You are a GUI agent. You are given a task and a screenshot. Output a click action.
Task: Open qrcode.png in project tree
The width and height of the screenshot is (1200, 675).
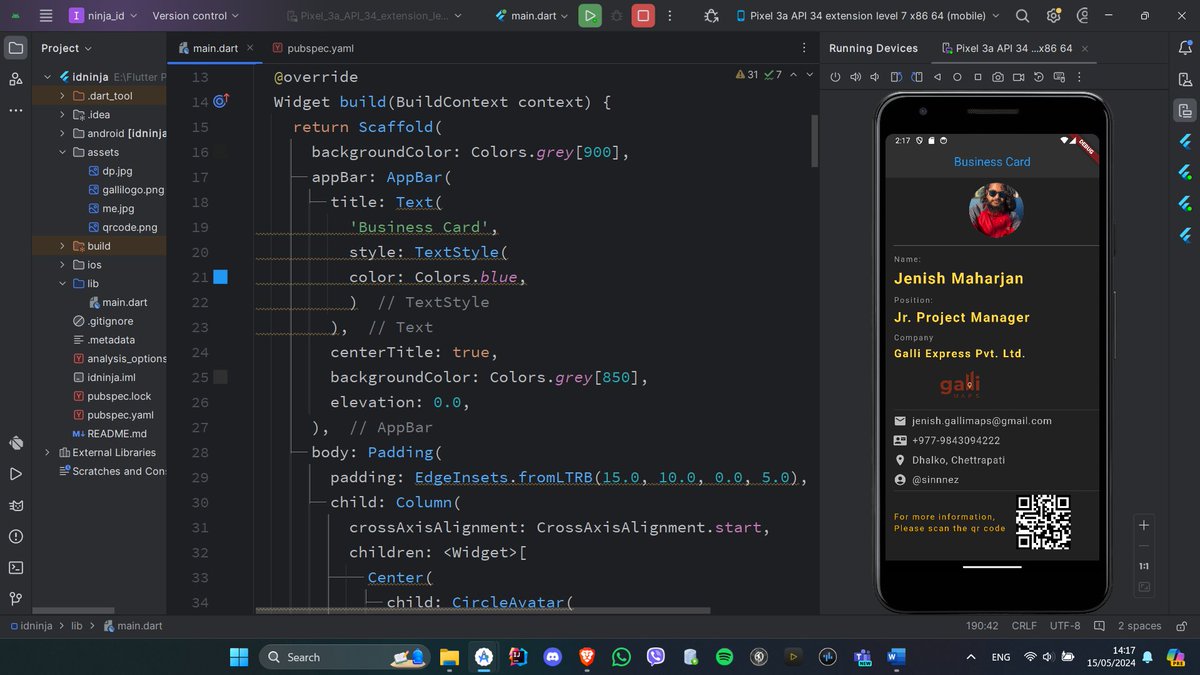coord(122,227)
